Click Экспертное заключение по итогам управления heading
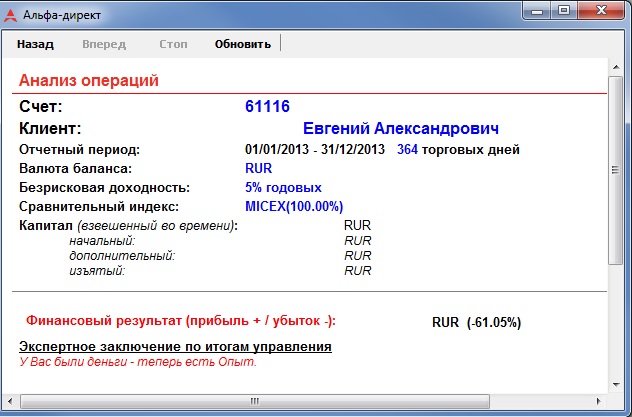The height and width of the screenshot is (417, 632). pyautogui.click(x=175, y=347)
